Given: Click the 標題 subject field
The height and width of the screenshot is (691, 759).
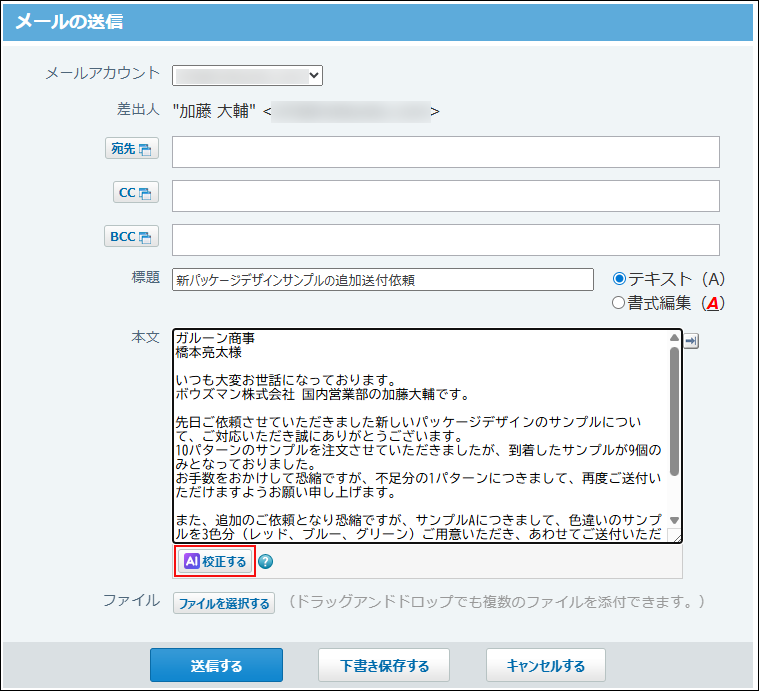Looking at the screenshot, I should (383, 280).
